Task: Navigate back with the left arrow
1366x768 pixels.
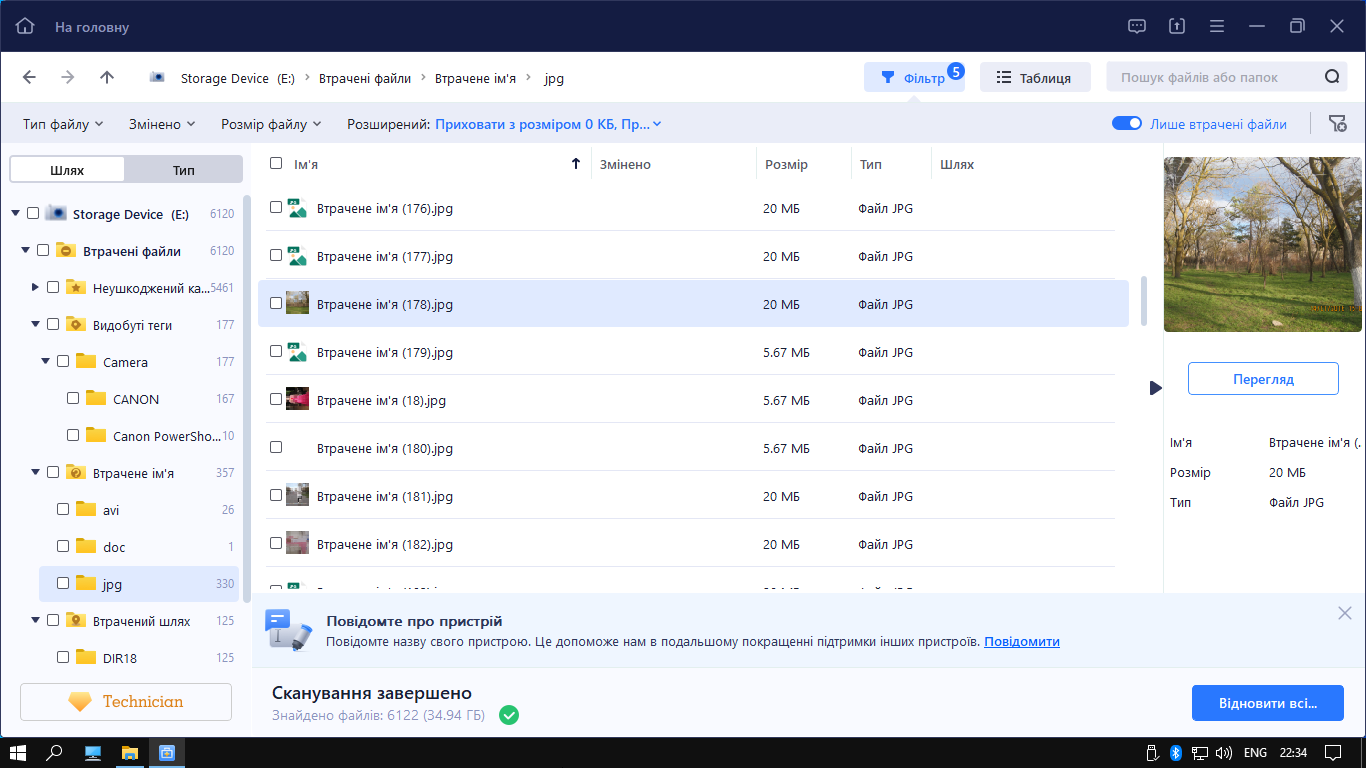Action: point(29,77)
